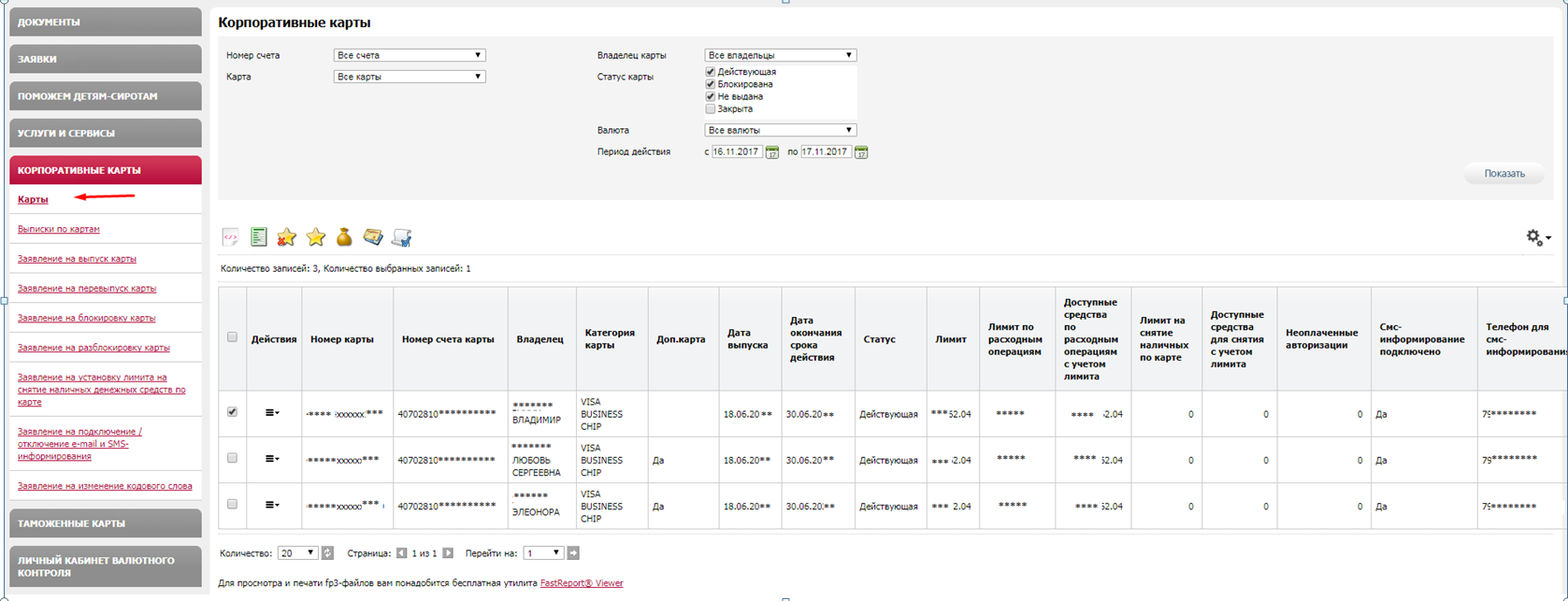Screen dimensions: 1568x601
Task: Click the star with red cross icon
Action: 287,237
